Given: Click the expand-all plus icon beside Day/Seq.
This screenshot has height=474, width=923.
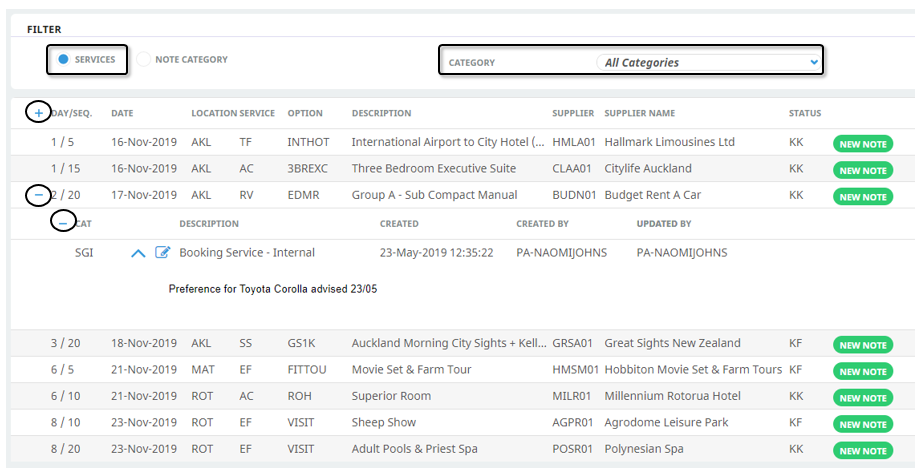Looking at the screenshot, I should point(38,113).
